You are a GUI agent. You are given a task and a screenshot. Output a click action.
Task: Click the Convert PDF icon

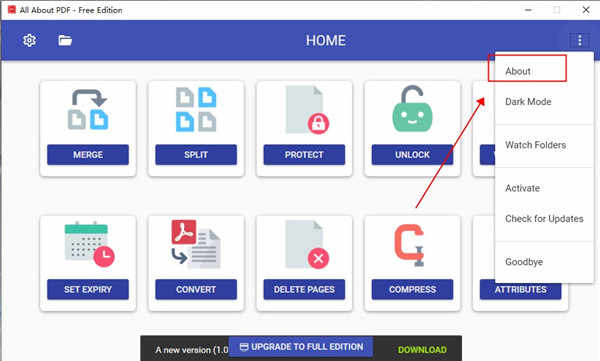pos(196,244)
